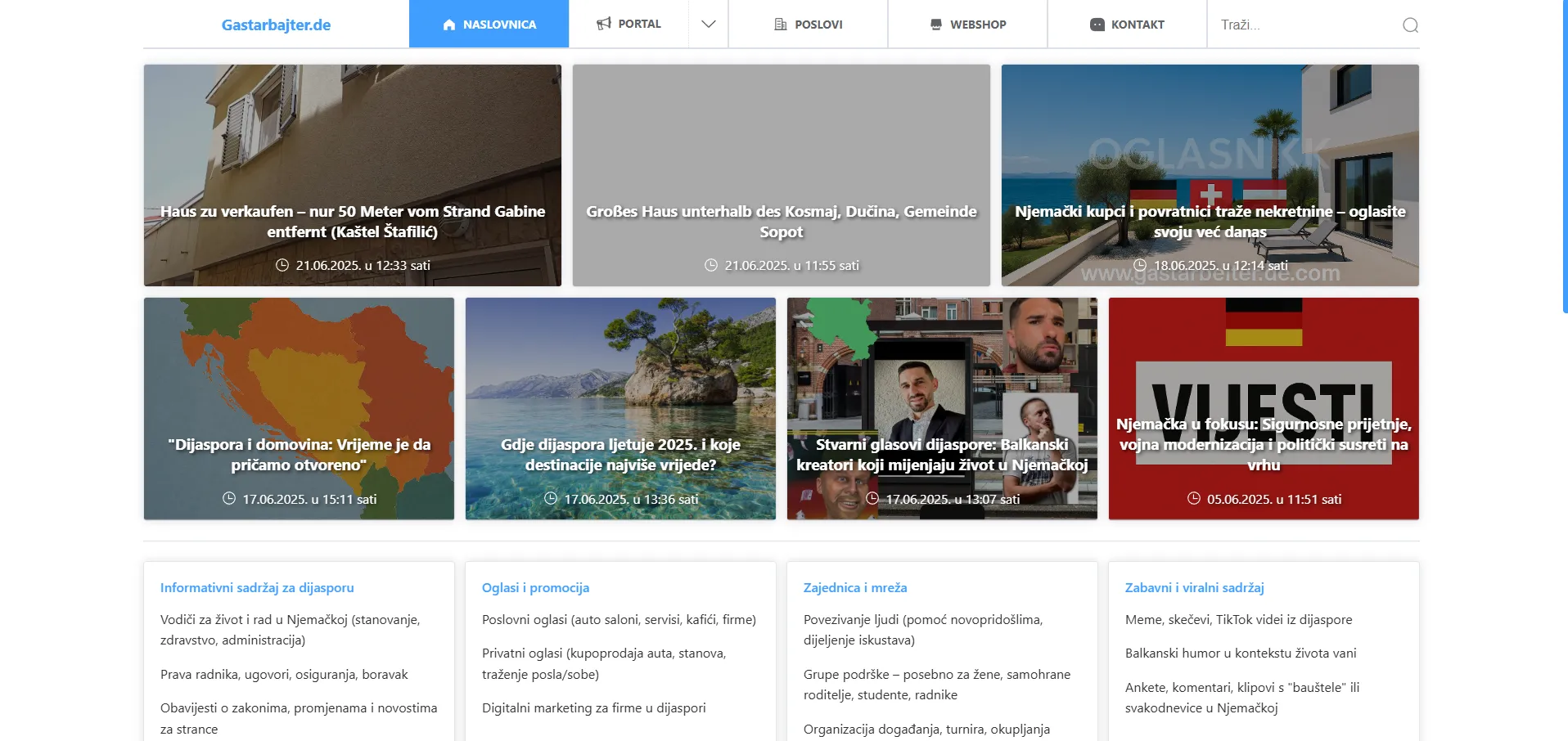Focus the 'Traži...' search field
1568x741 pixels.
(x=1305, y=25)
